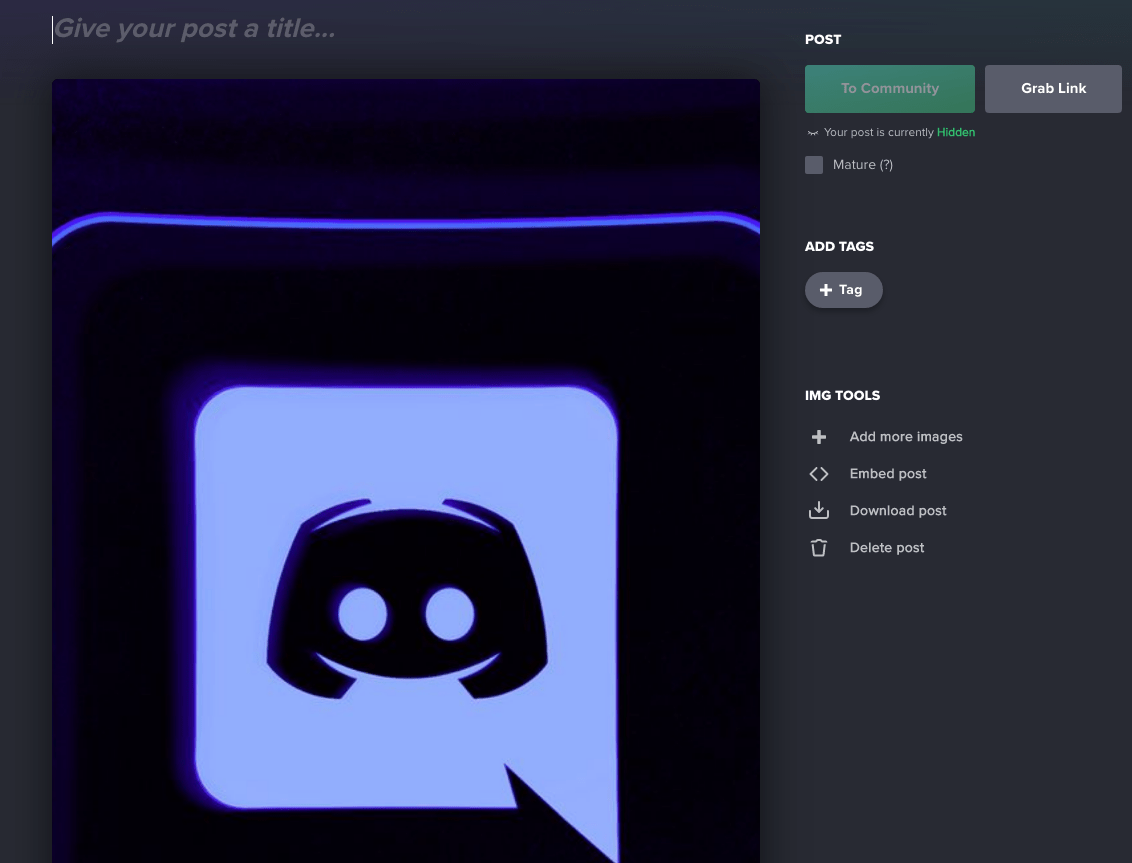
Task: Click the Delete post trash icon
Action: tap(818, 547)
